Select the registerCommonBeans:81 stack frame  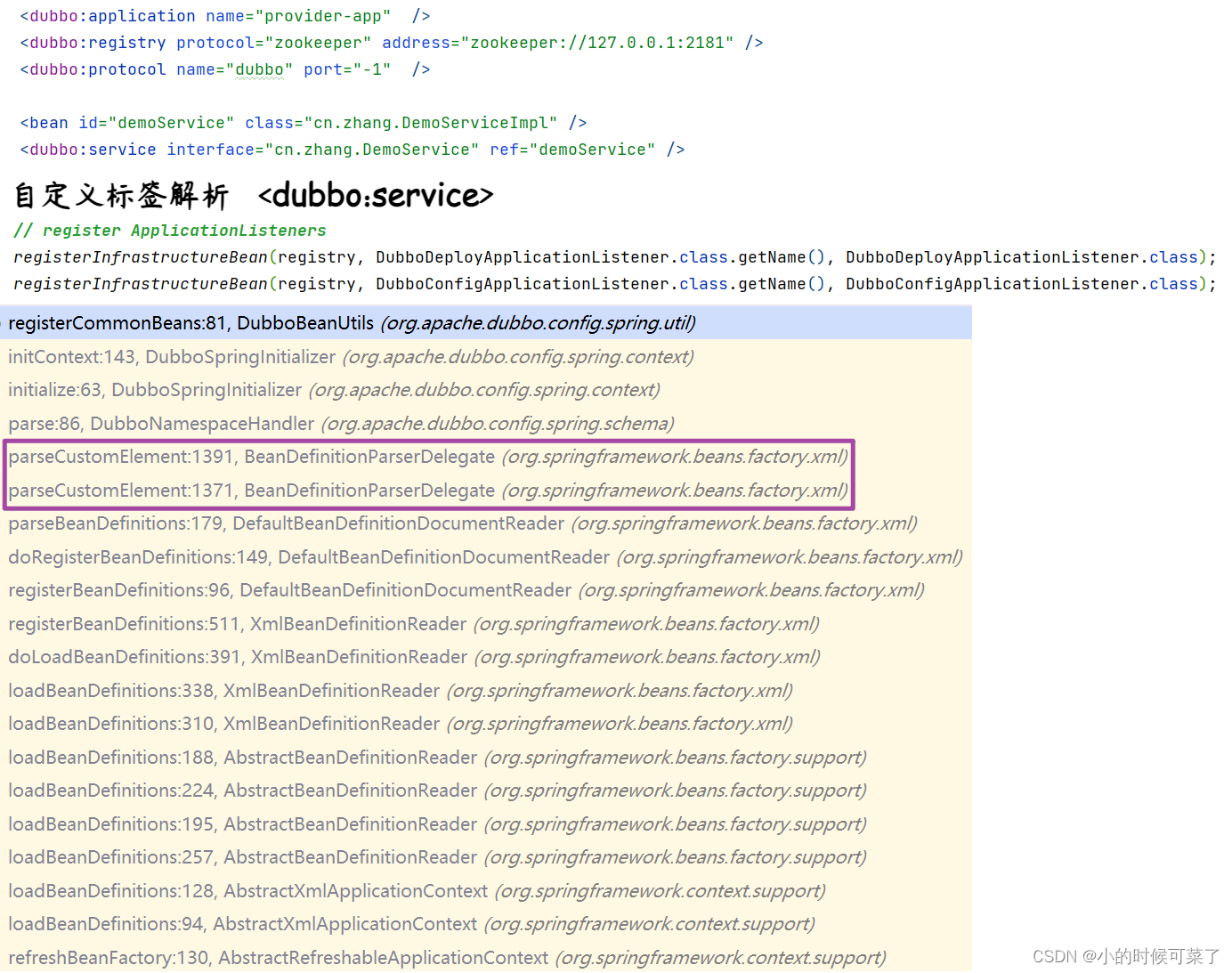pyautogui.click(x=486, y=323)
